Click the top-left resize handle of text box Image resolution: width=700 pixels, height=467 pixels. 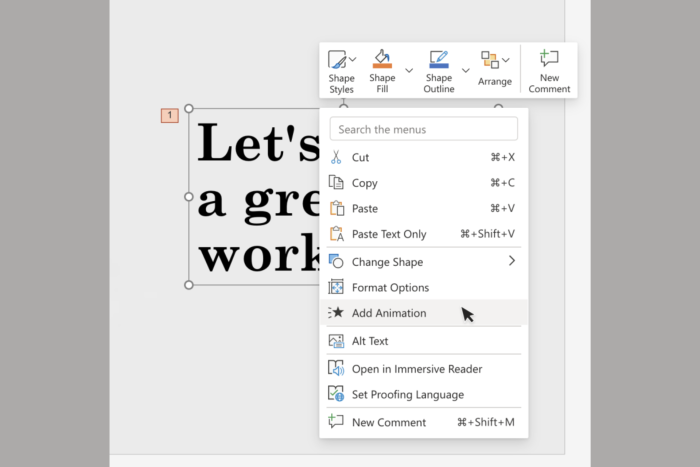[x=189, y=108]
